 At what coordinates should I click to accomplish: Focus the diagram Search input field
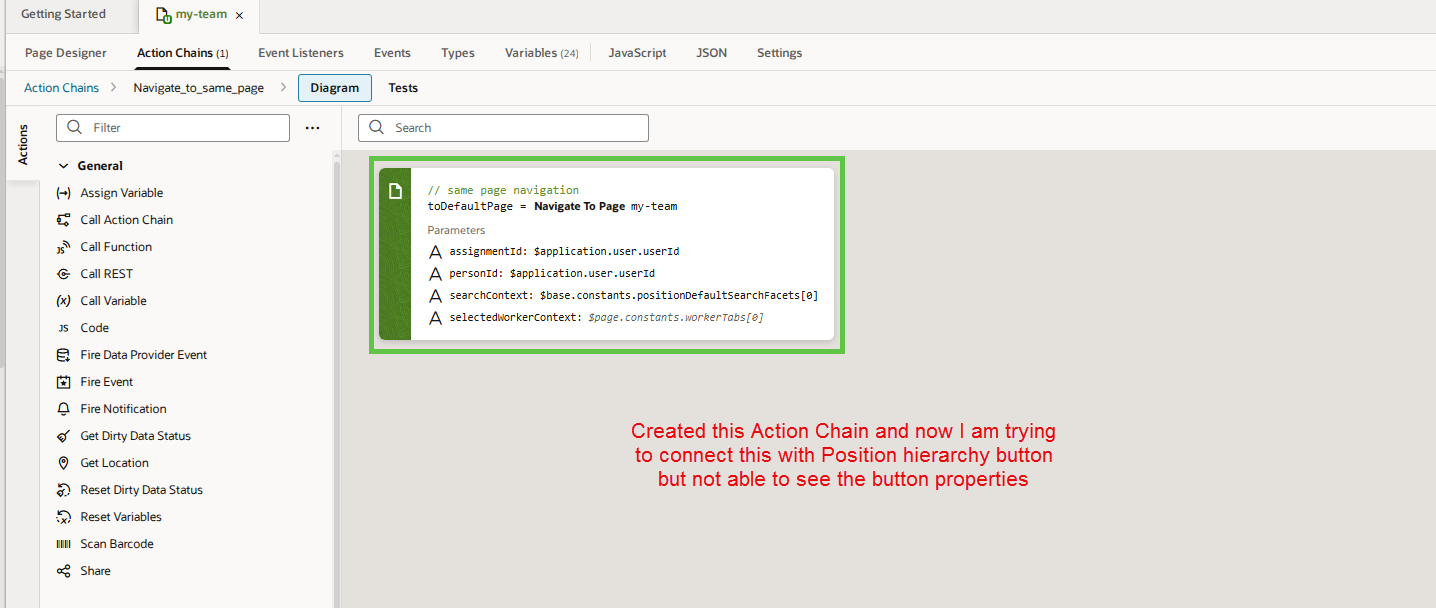504,128
